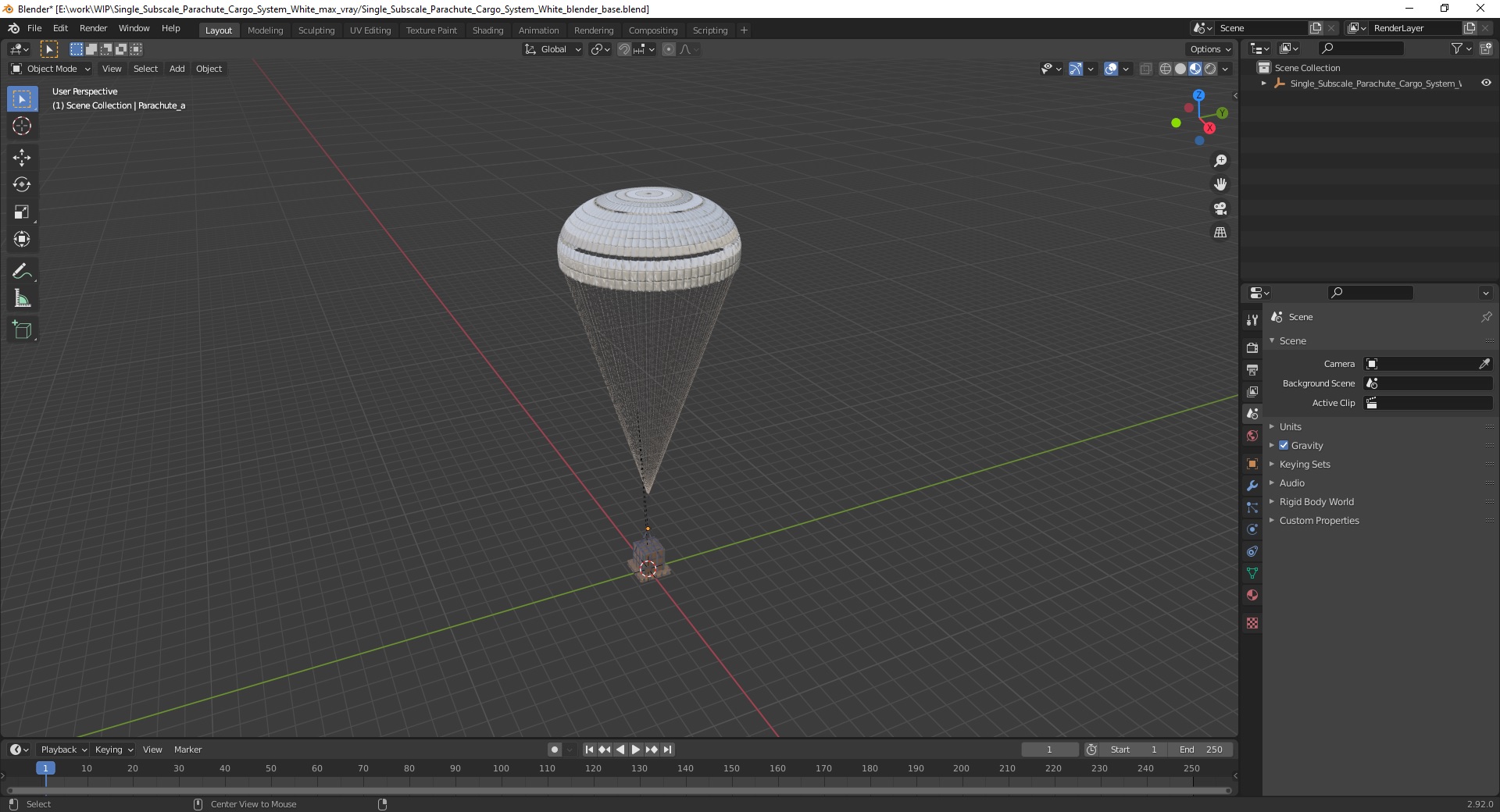Image resolution: width=1500 pixels, height=812 pixels.
Task: Switch to UV Editing workspace tab
Action: 370,30
